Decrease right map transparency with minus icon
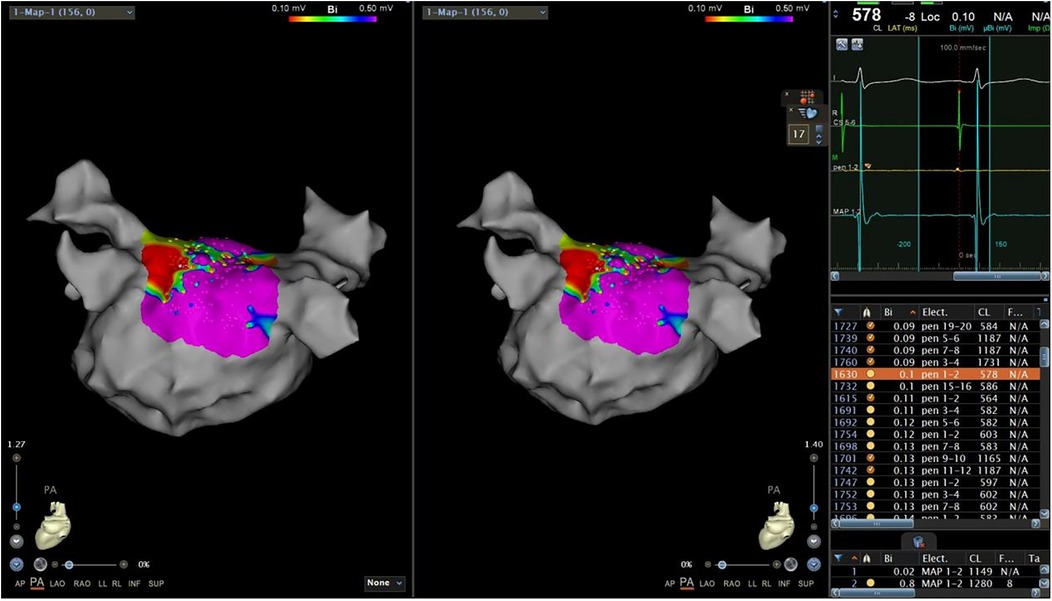The image size is (1052, 601). 708,565
